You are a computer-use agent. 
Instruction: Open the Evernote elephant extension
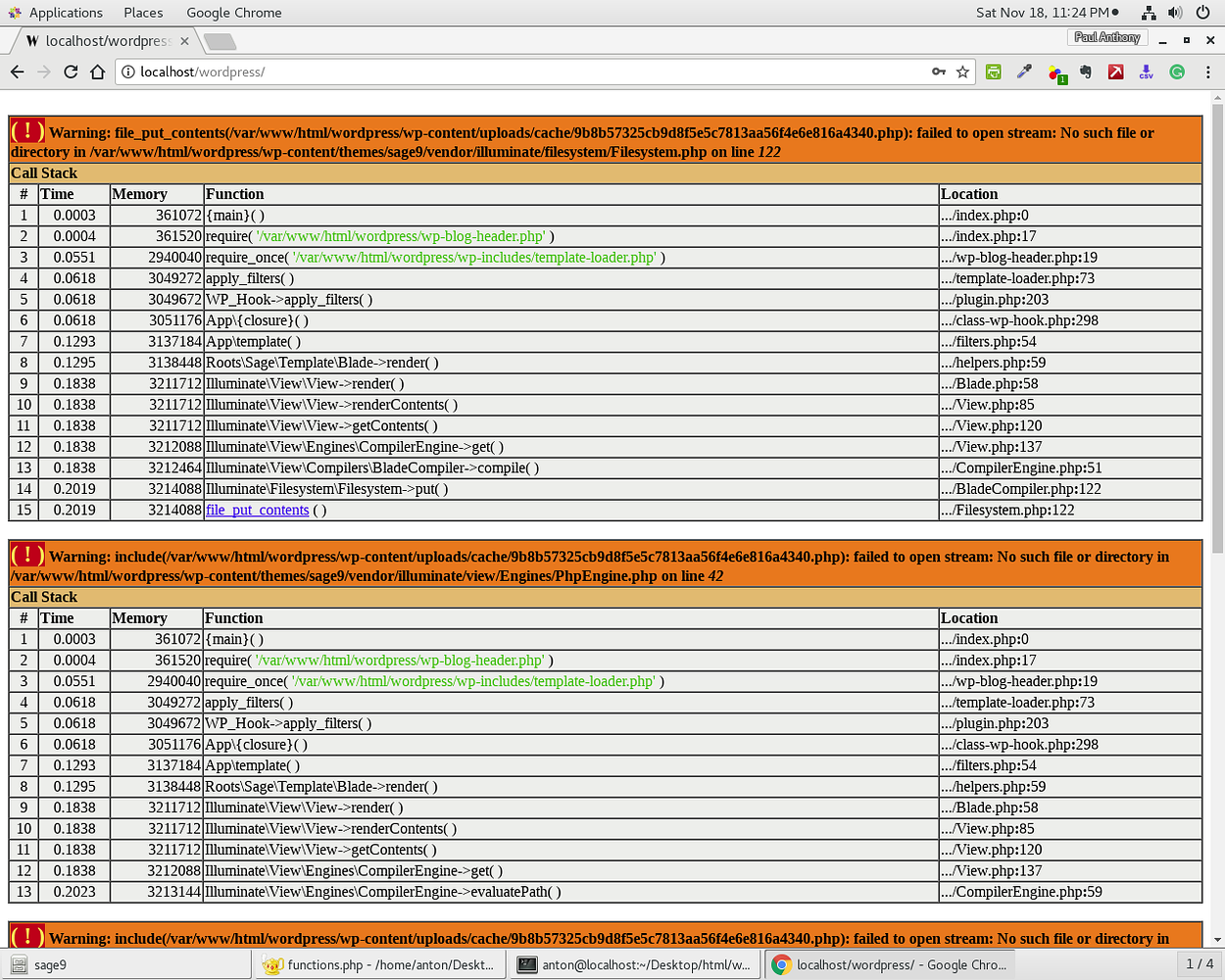click(x=1086, y=72)
